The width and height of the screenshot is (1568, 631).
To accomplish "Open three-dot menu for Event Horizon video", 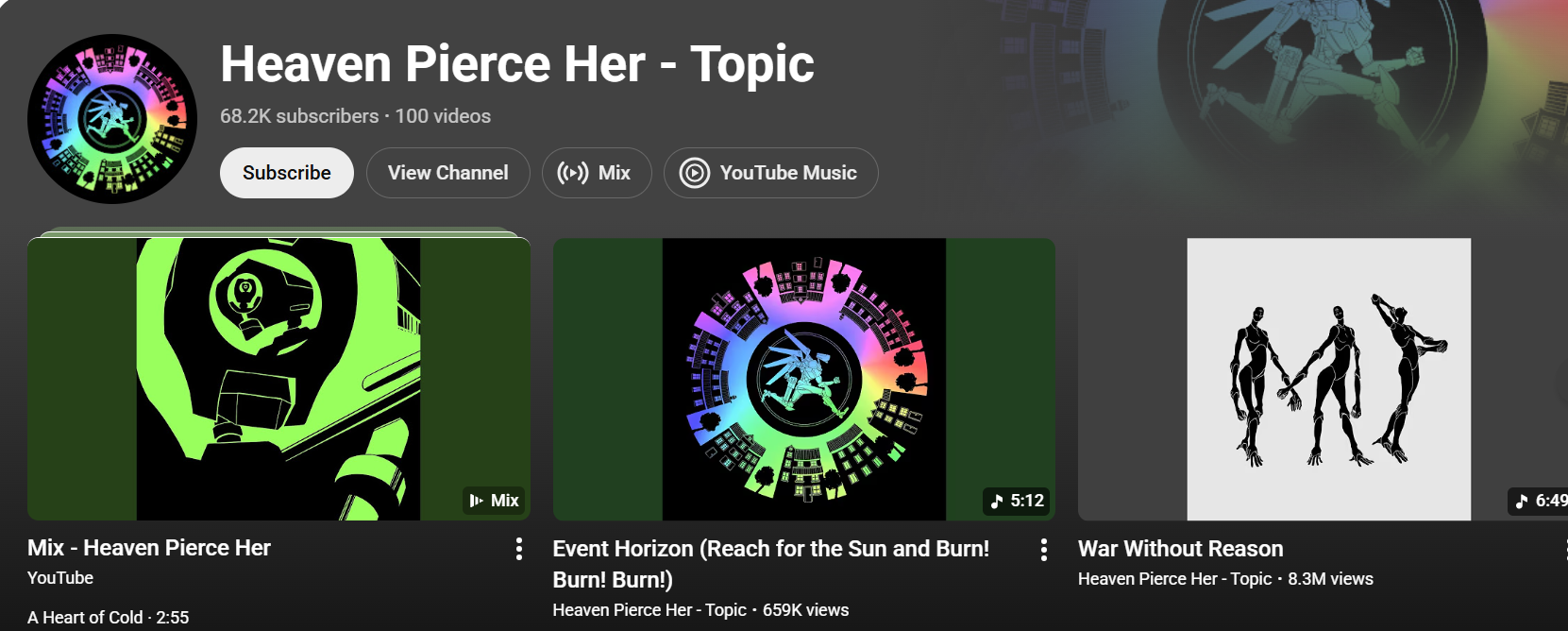I will tap(1043, 550).
